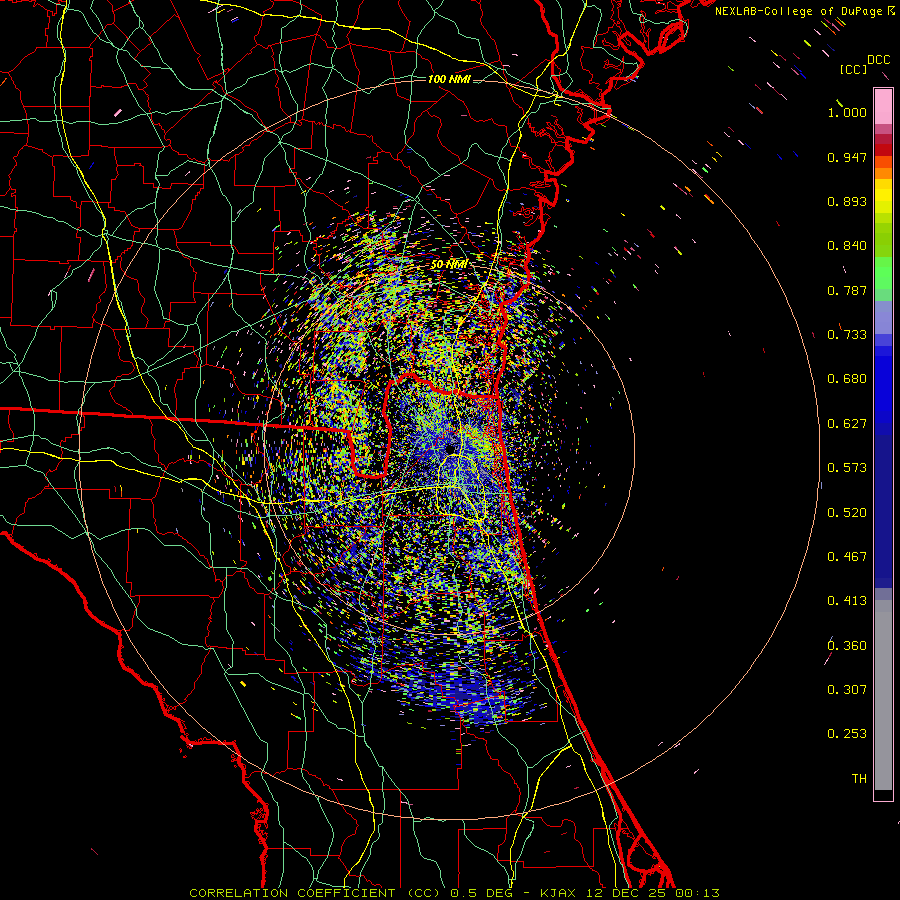The height and width of the screenshot is (900, 900).
Task: Select the 0.733 scale value
Action: click(x=847, y=335)
